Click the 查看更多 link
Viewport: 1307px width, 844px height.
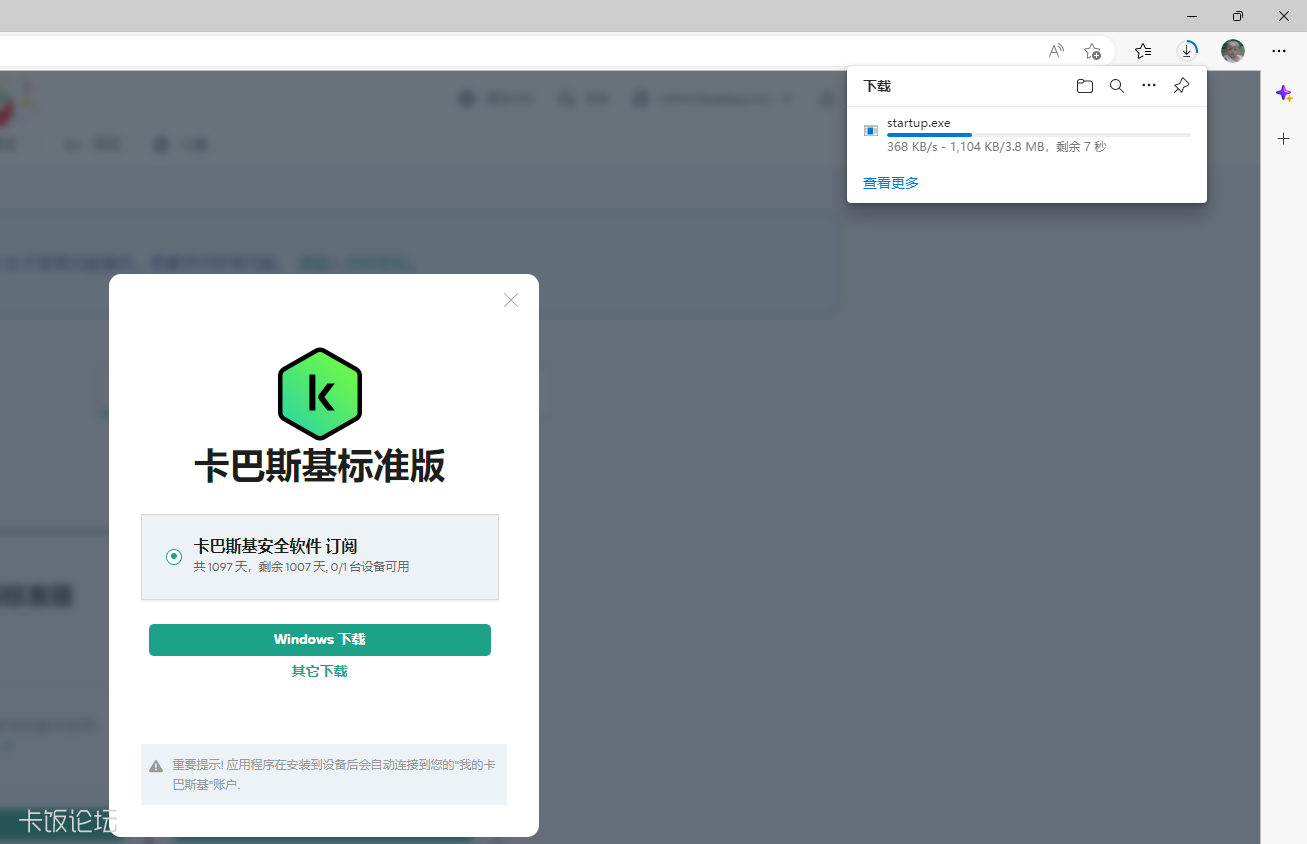(891, 183)
